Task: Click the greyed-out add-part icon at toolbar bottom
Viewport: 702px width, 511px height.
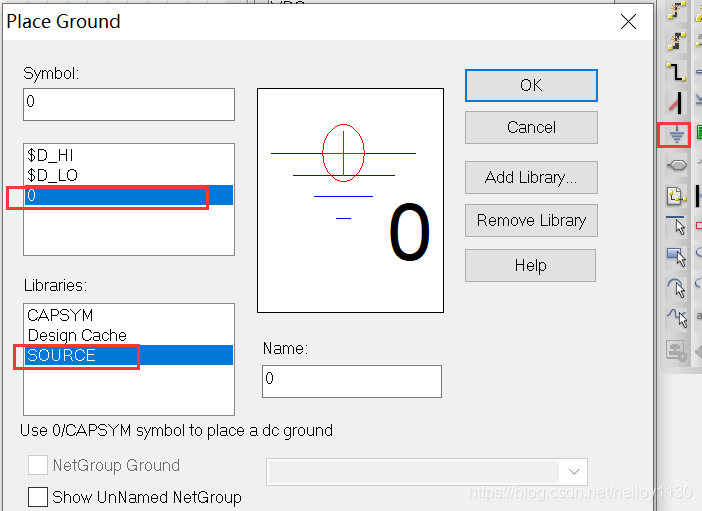Action: point(676,350)
